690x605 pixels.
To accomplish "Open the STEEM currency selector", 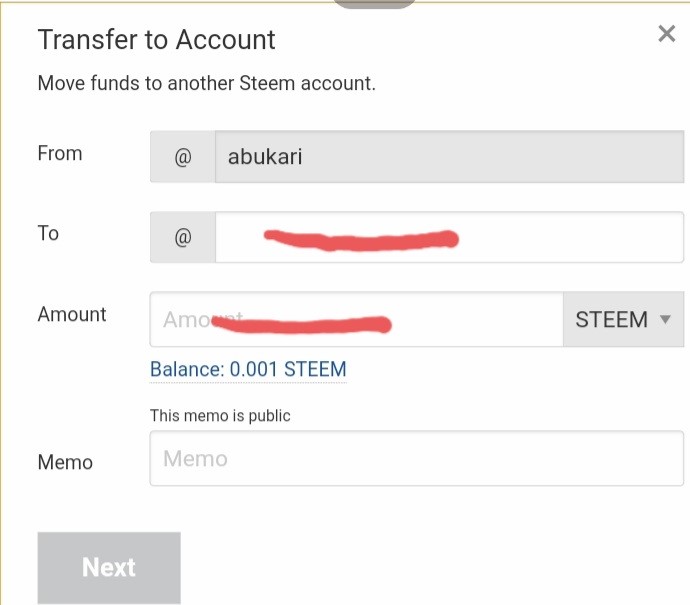I will coord(622,320).
